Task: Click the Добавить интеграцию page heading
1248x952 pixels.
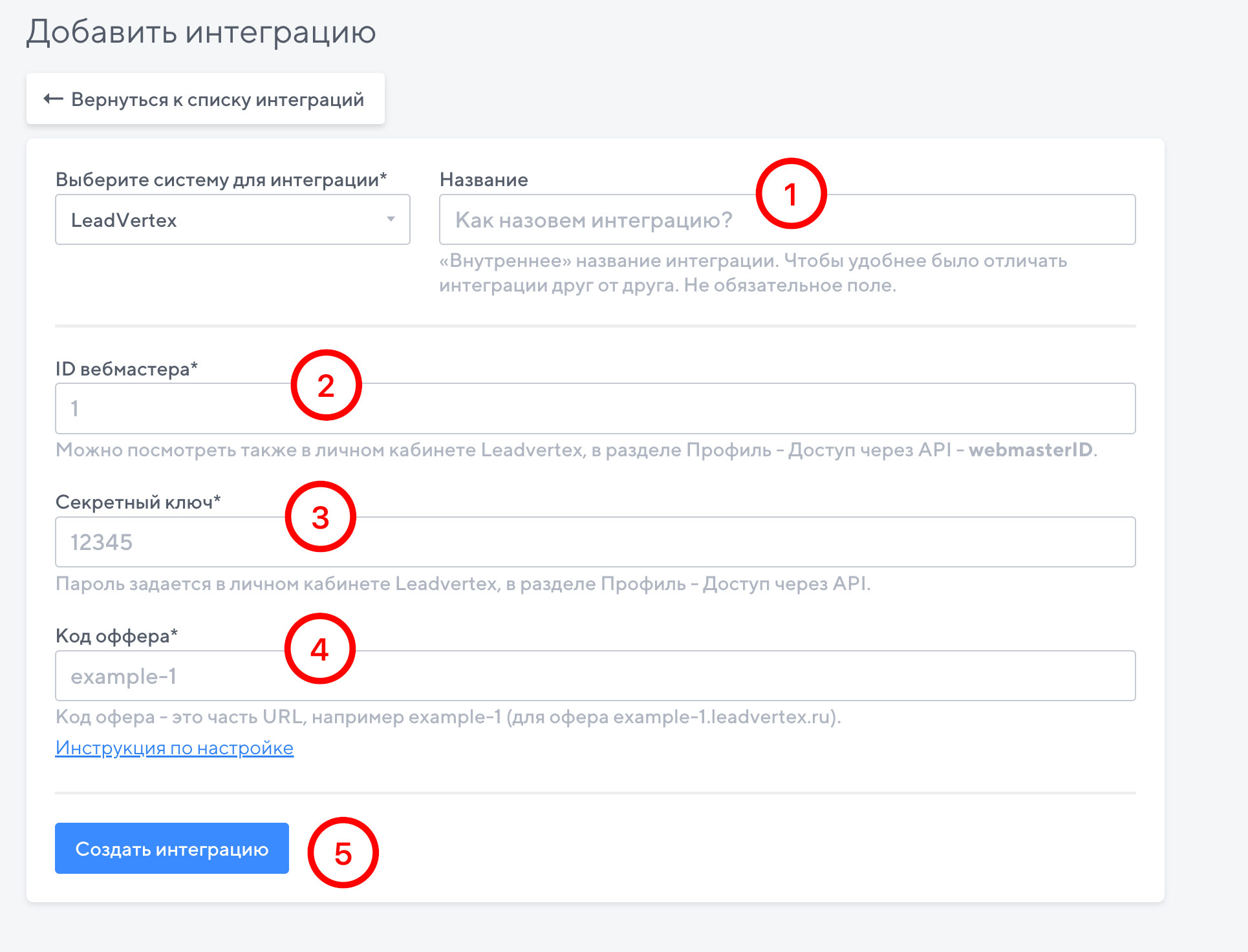Action: point(201,32)
